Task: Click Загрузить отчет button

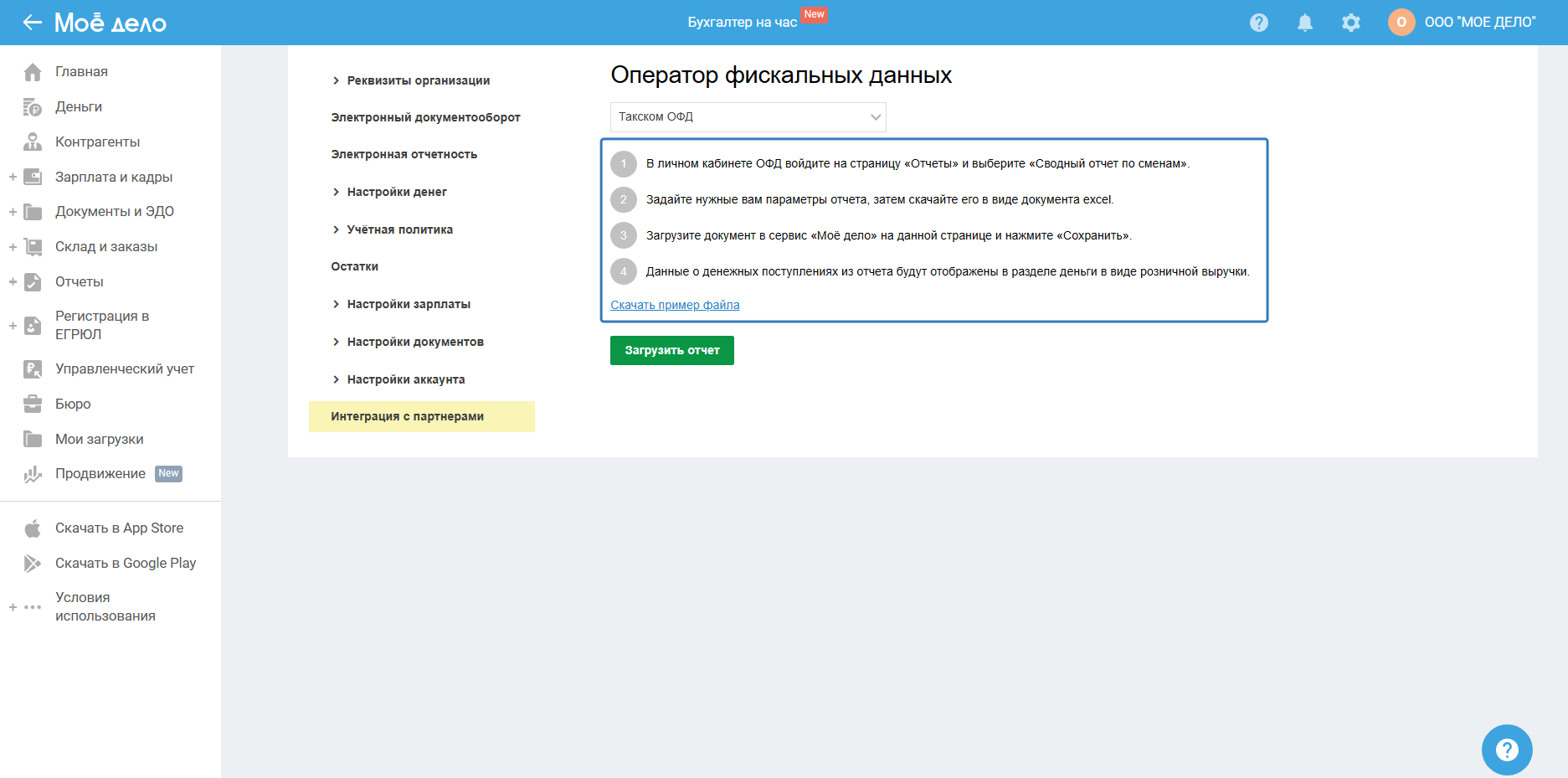Action: (671, 350)
